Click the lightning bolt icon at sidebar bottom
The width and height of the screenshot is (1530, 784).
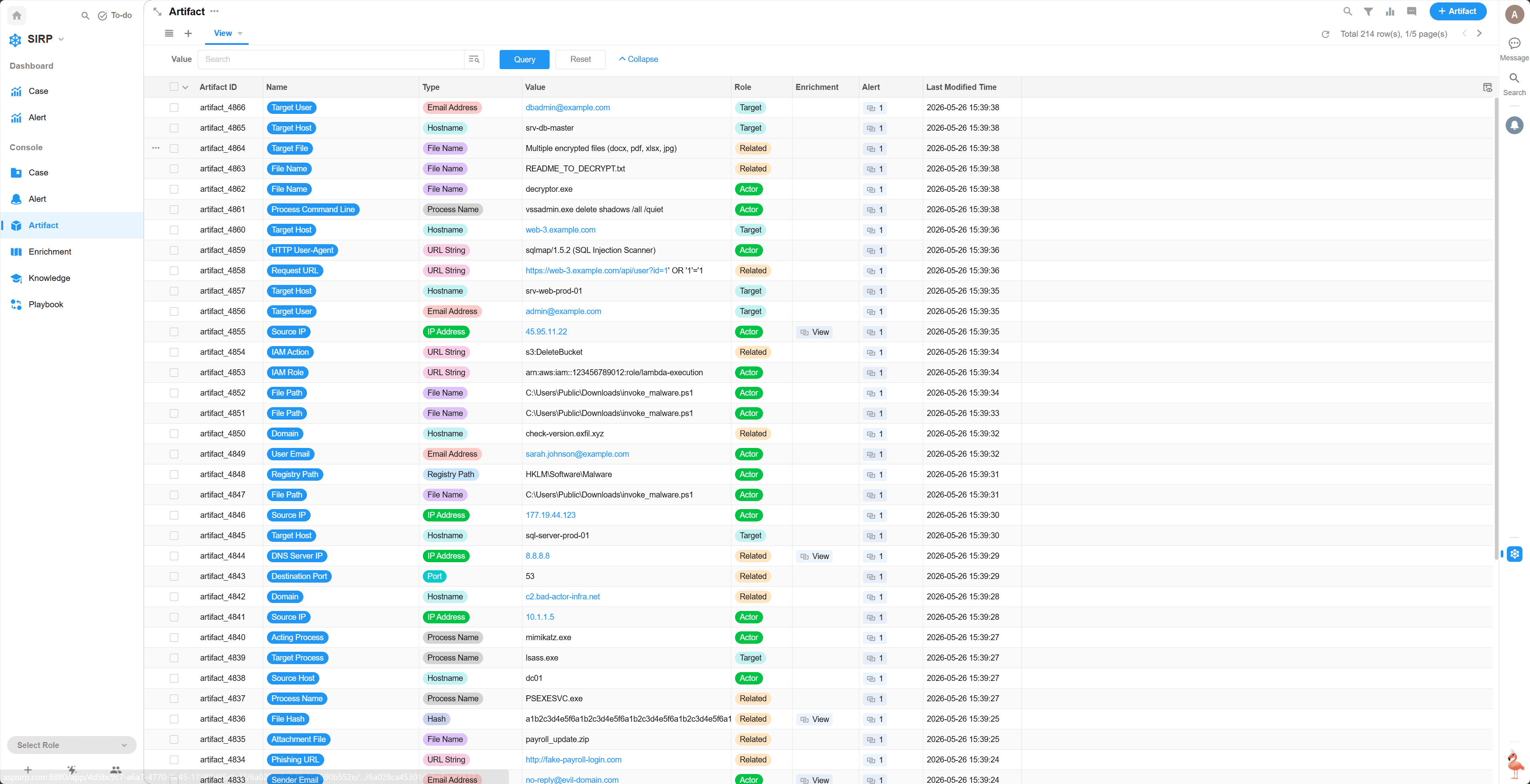tap(72, 769)
